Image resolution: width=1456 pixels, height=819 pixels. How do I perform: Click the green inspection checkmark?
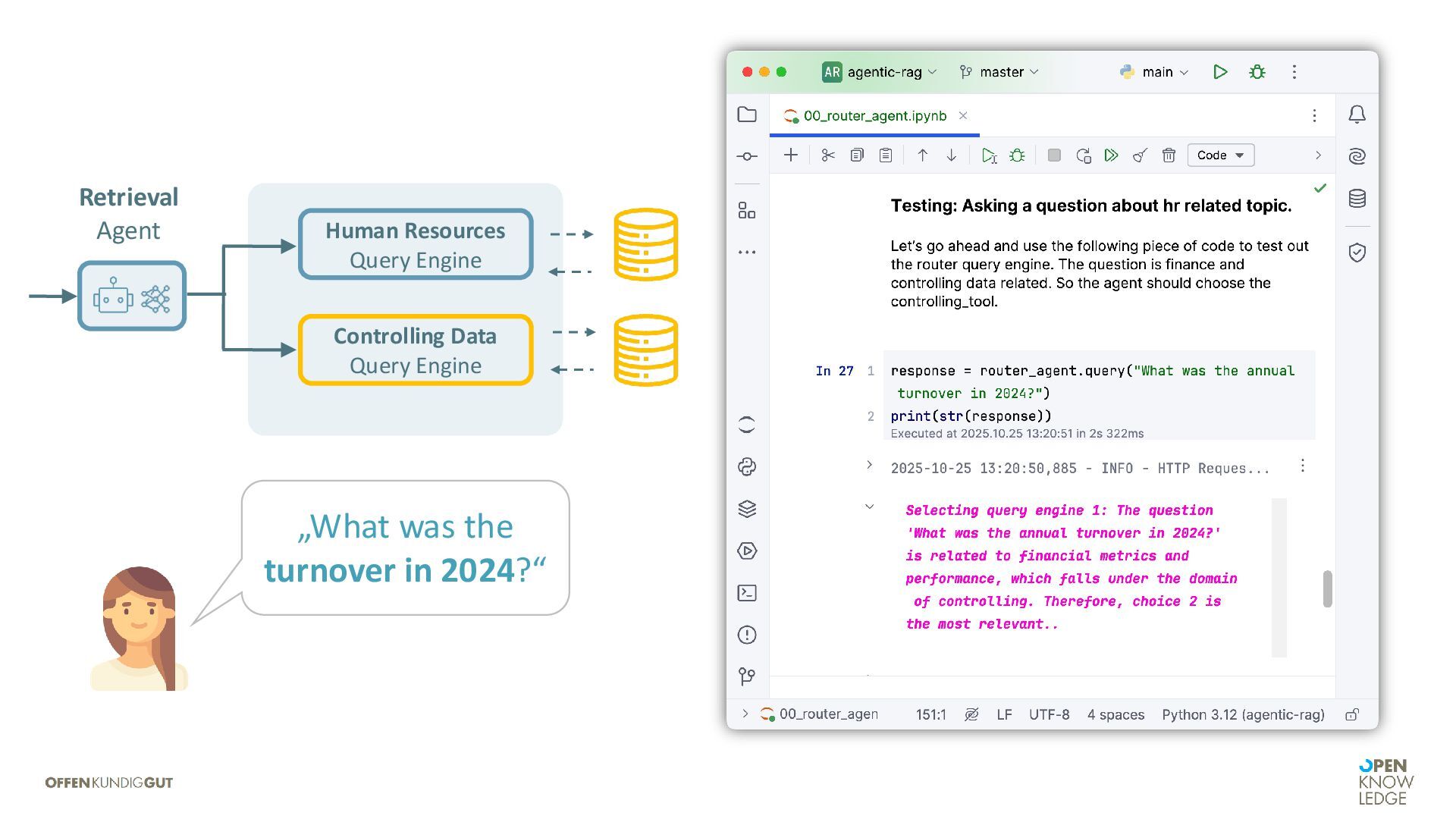1320,188
